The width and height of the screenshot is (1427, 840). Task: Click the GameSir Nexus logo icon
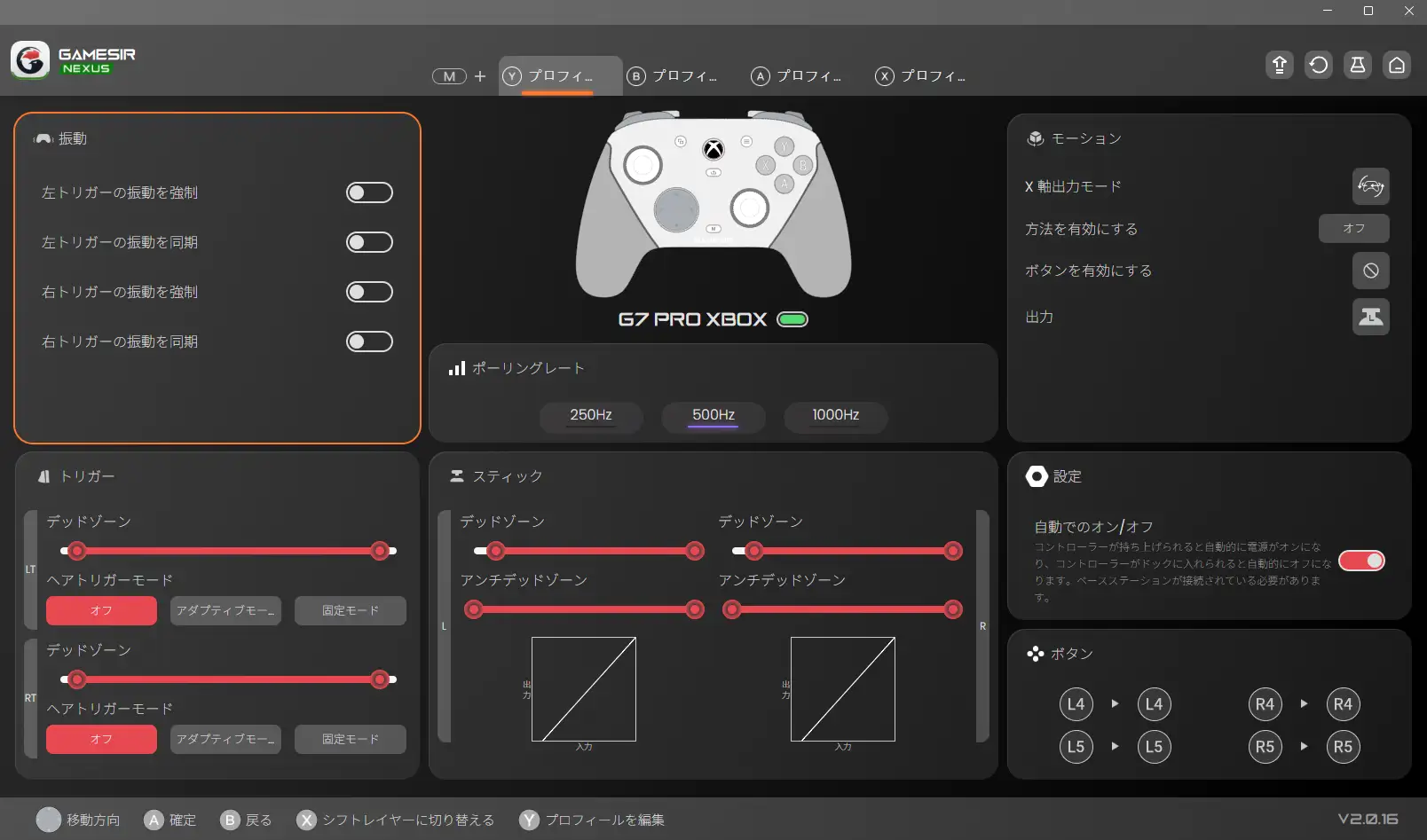click(x=30, y=60)
